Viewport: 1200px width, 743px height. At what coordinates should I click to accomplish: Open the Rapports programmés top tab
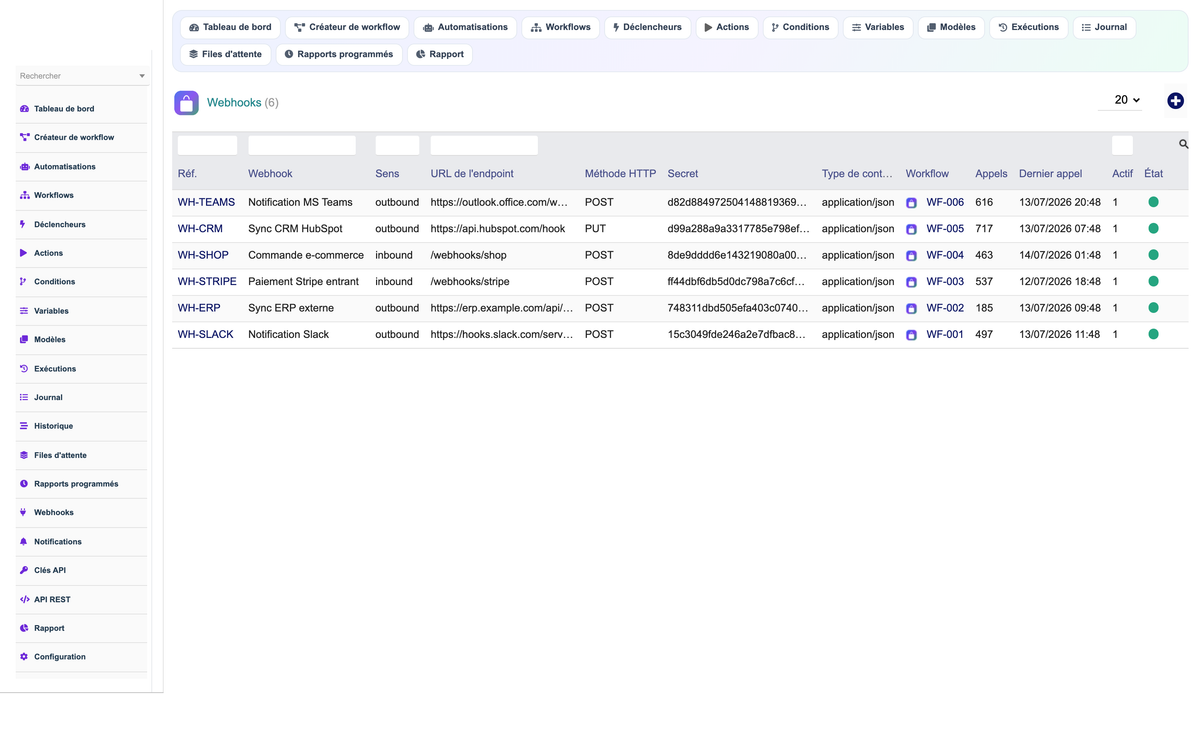(x=338, y=54)
